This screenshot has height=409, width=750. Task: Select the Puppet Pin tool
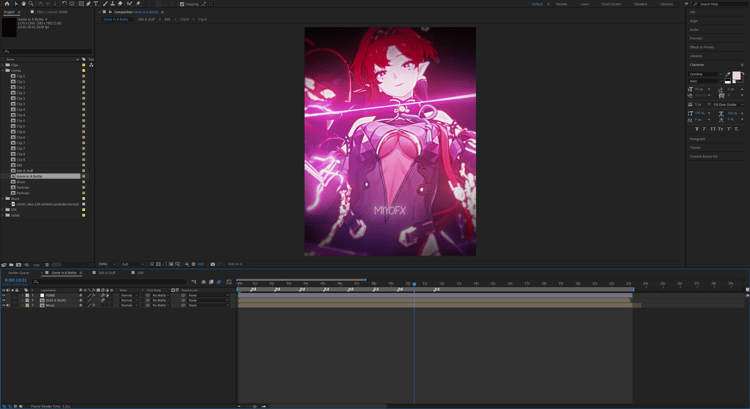[x=138, y=4]
